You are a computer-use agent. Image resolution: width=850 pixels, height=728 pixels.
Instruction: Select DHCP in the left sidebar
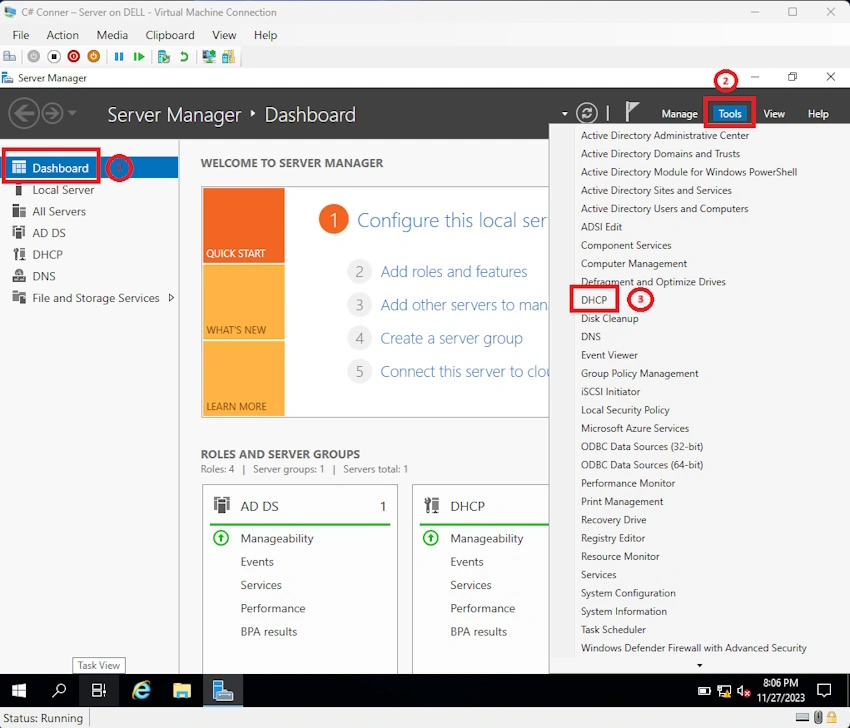pyautogui.click(x=47, y=255)
